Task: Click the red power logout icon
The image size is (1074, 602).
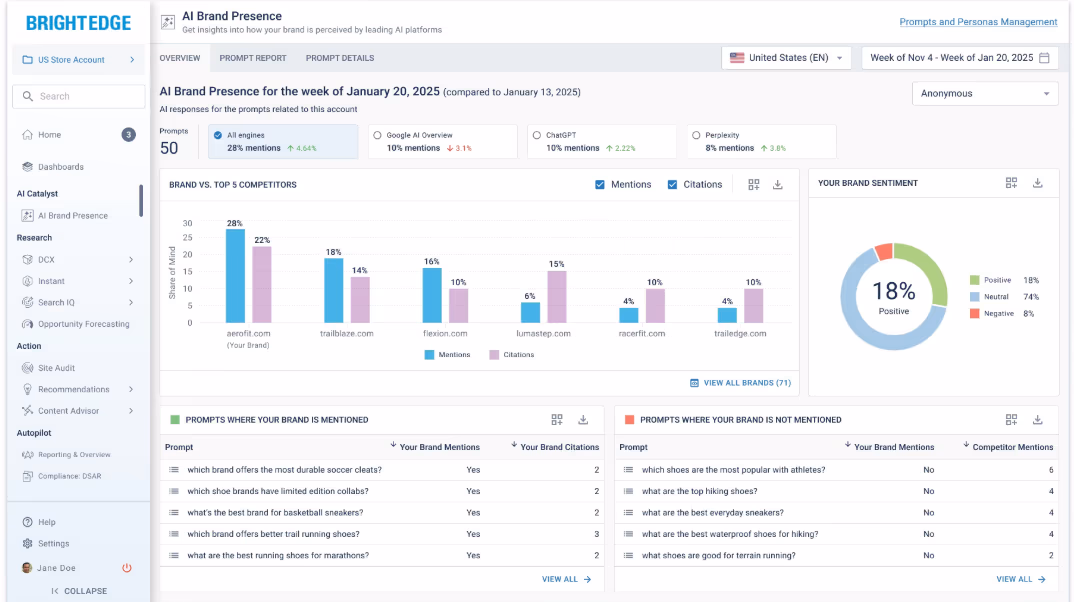Action: tap(127, 568)
